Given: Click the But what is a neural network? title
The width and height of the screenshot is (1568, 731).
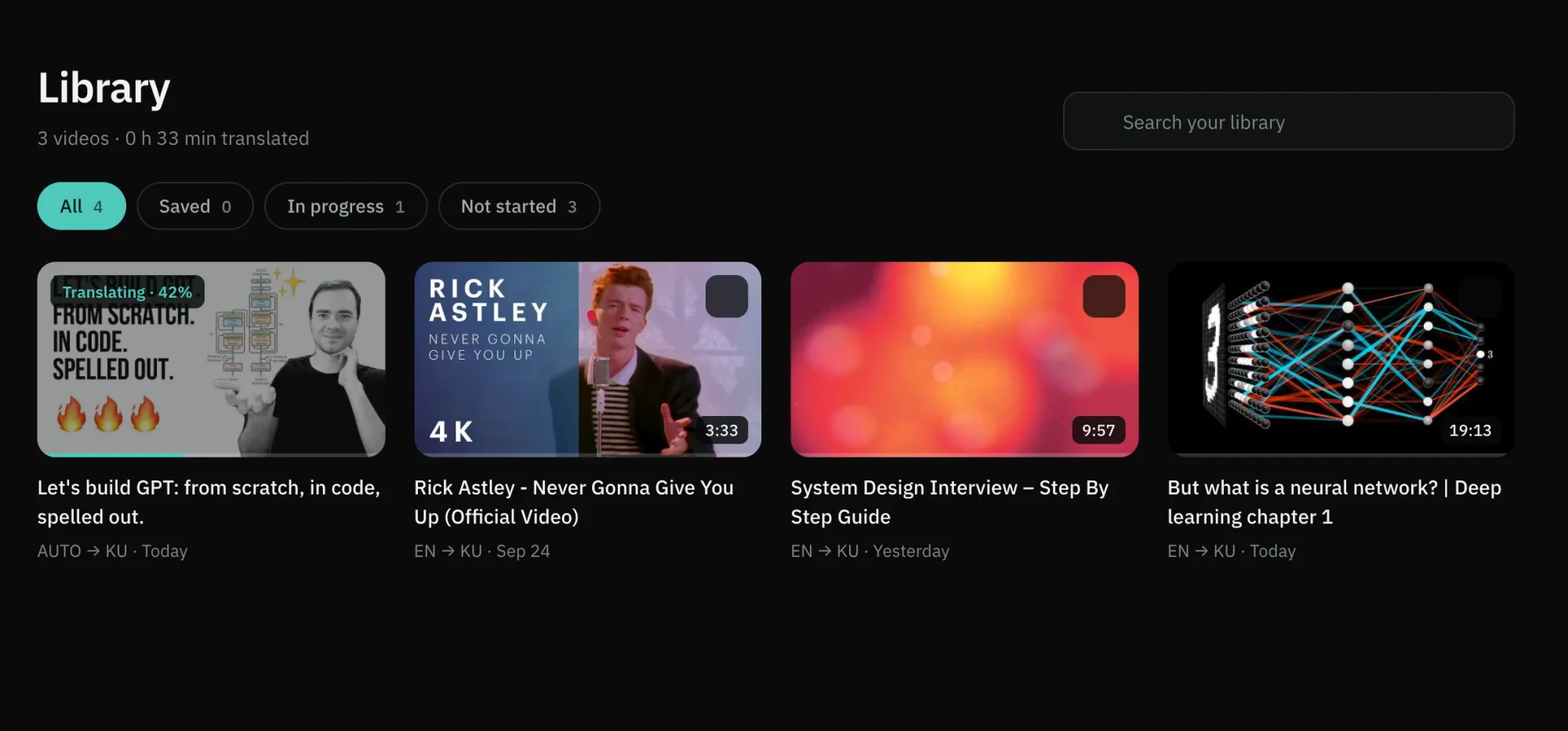Looking at the screenshot, I should coord(1334,502).
